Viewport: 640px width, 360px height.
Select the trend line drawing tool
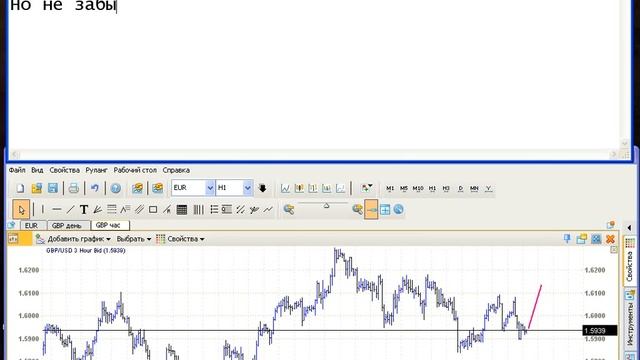pyautogui.click(x=70, y=210)
